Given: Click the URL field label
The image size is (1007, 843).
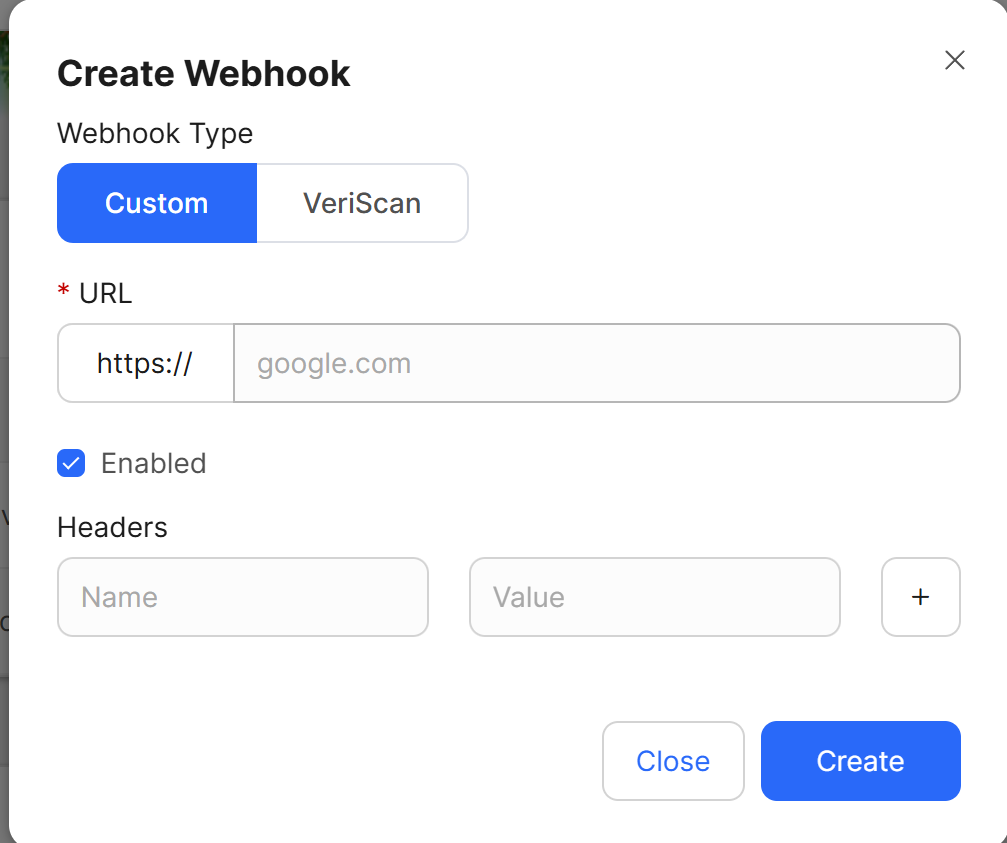Looking at the screenshot, I should (x=105, y=293).
